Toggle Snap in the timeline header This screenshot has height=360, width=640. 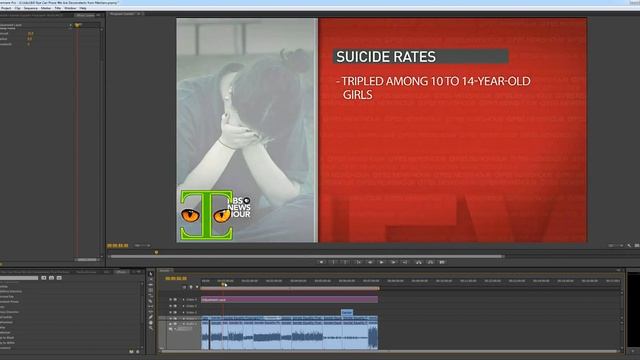coord(184,287)
